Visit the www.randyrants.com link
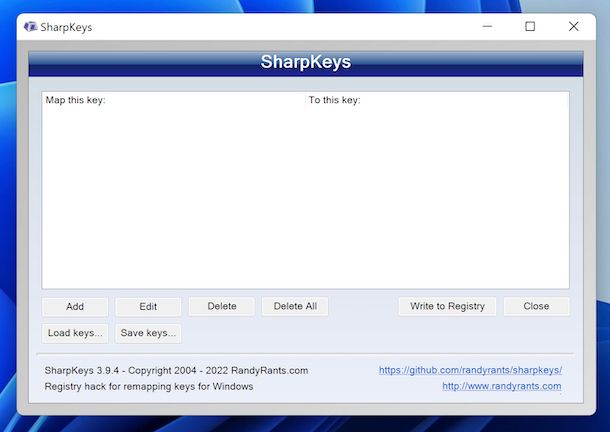 pyautogui.click(x=502, y=386)
